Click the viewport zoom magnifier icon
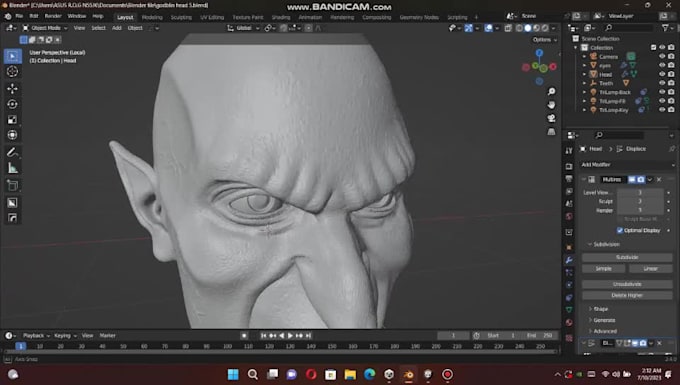This screenshot has height=385, width=680. (551, 91)
